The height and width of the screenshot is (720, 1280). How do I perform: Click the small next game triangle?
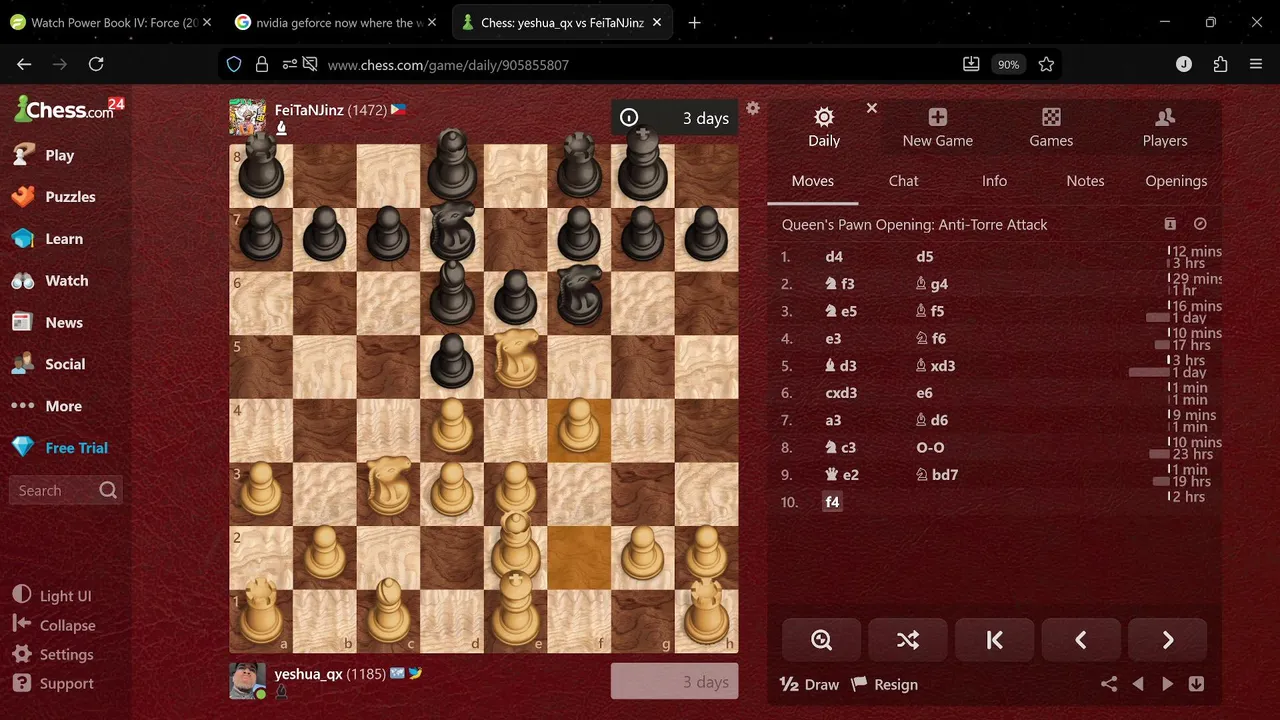pos(1167,685)
